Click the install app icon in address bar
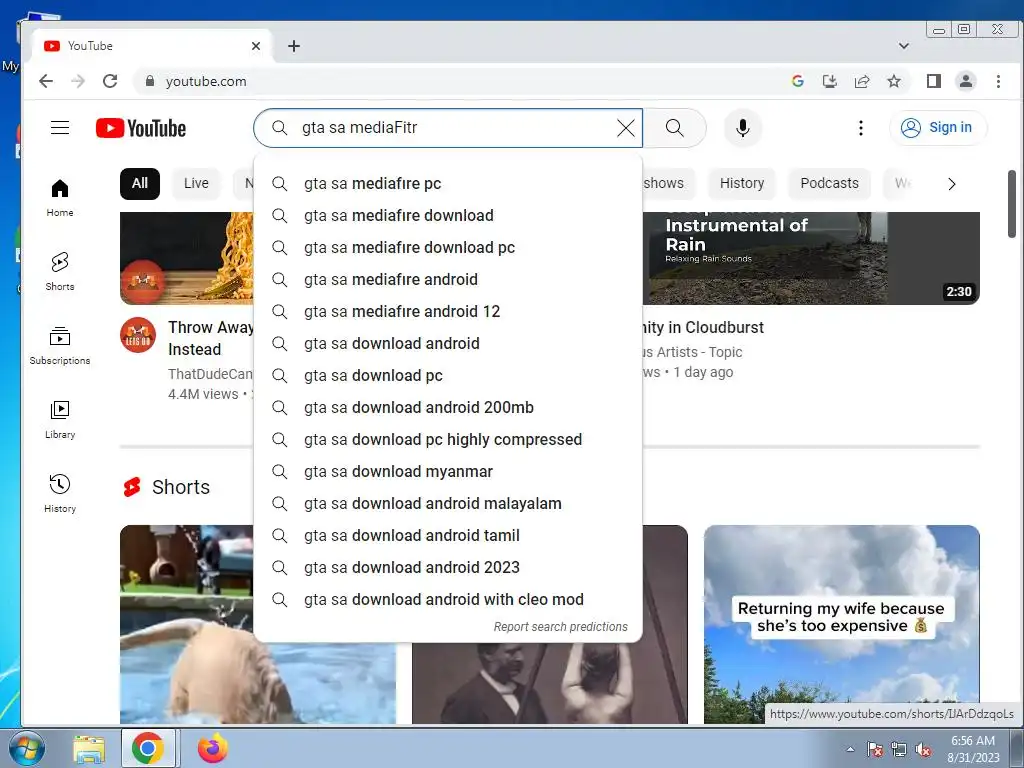This screenshot has width=1024, height=768. pyautogui.click(x=829, y=81)
